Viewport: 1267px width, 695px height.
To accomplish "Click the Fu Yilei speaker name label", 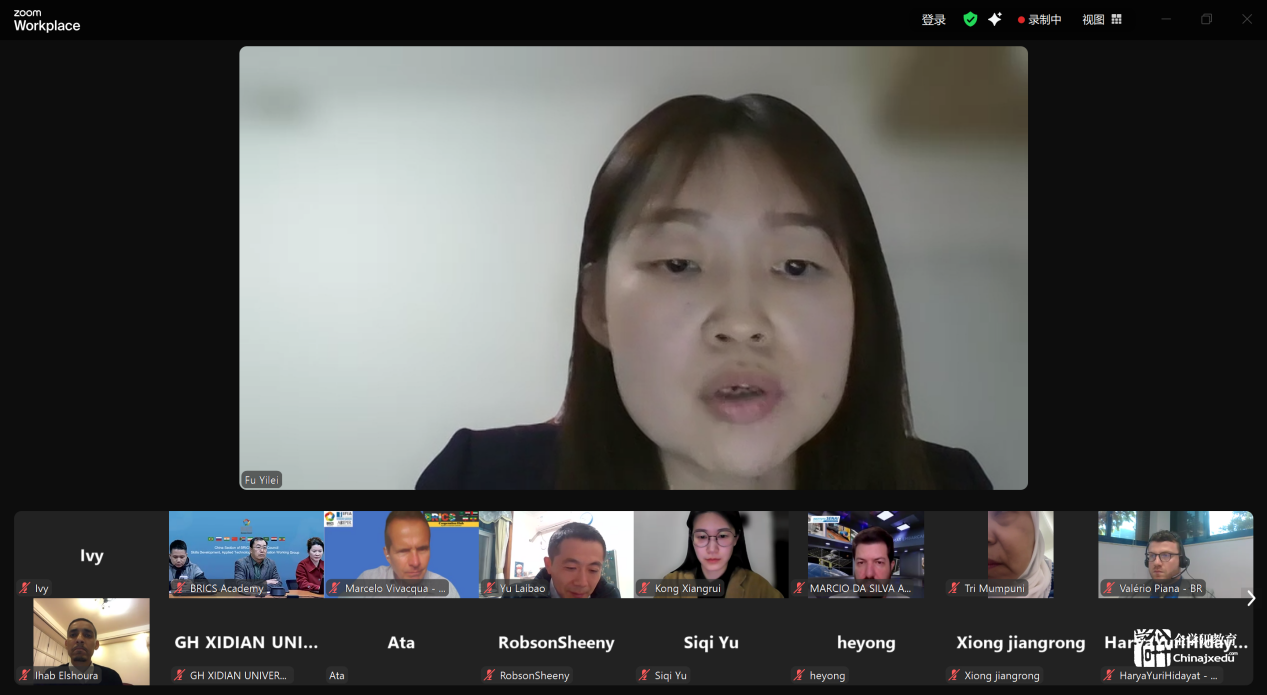I will click(262, 480).
